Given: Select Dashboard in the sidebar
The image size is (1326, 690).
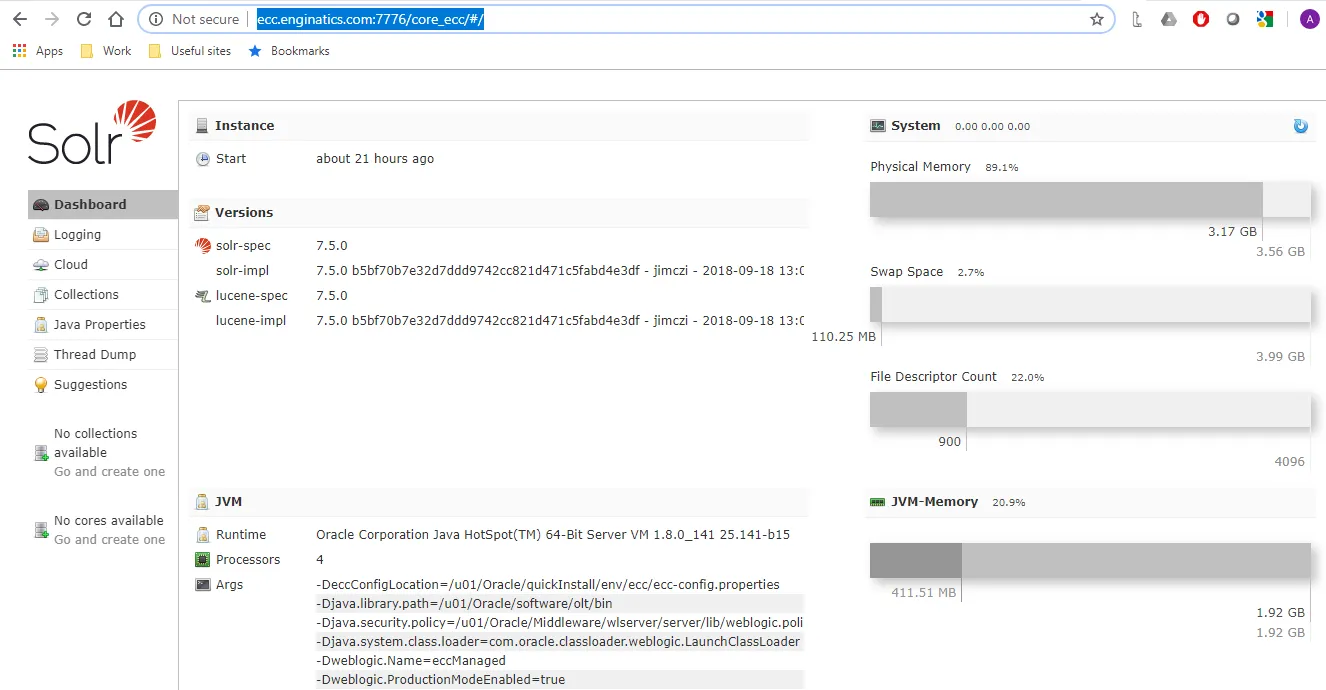Looking at the screenshot, I should coord(103,204).
